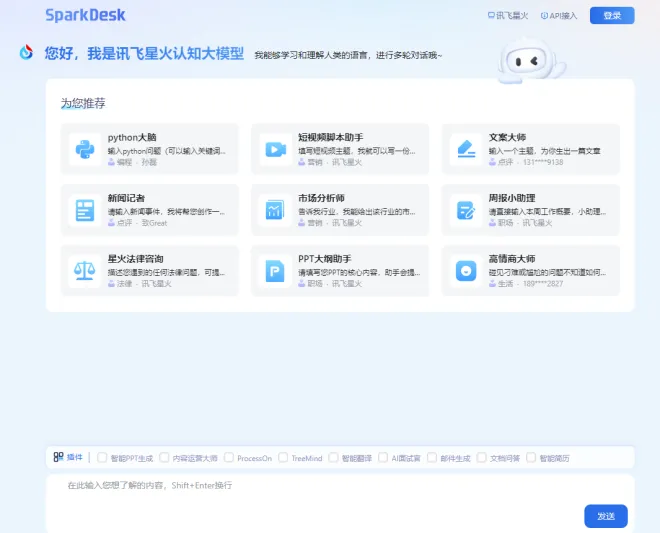Open the PPT大纲助手 P icon

pyautogui.click(x=275, y=271)
